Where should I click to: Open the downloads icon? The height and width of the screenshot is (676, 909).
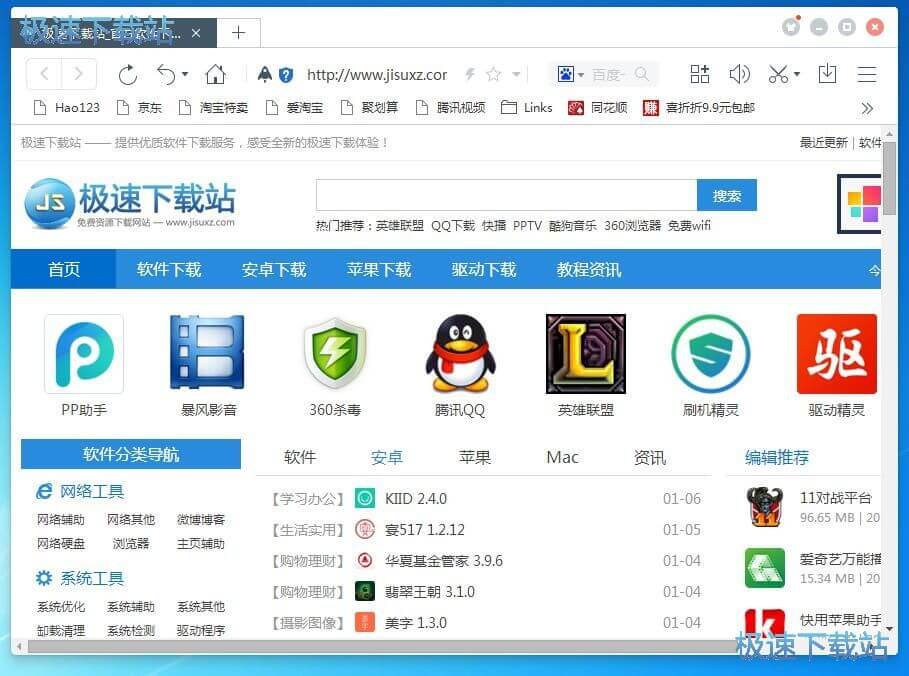[827, 74]
